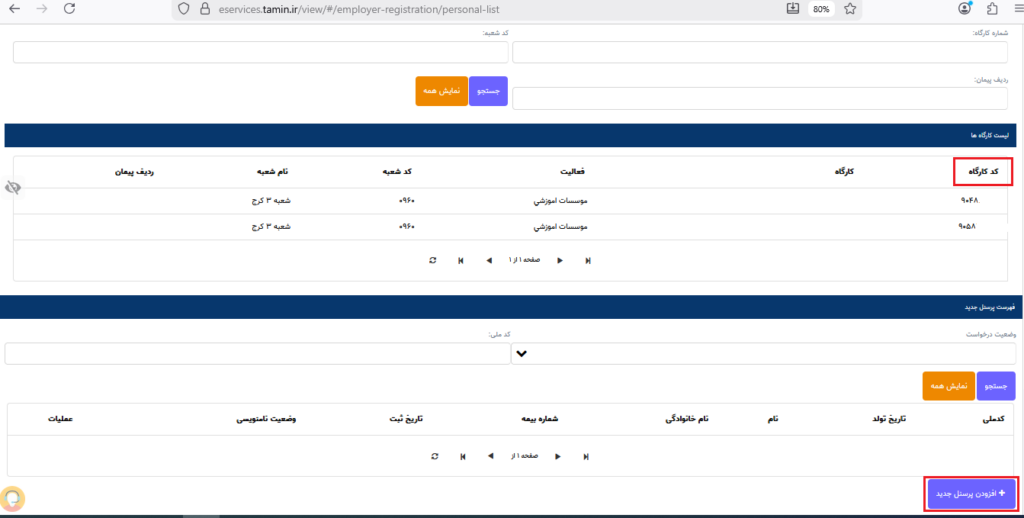Image resolution: width=1024 pixels, height=518 pixels.
Task: Click the ردیف پیمان column header
Action: 135,172
